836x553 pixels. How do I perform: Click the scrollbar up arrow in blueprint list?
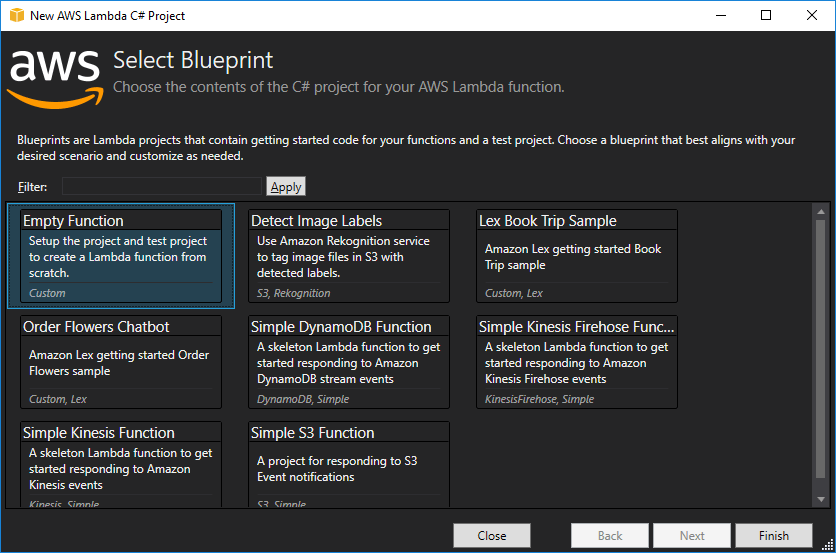pos(821,211)
